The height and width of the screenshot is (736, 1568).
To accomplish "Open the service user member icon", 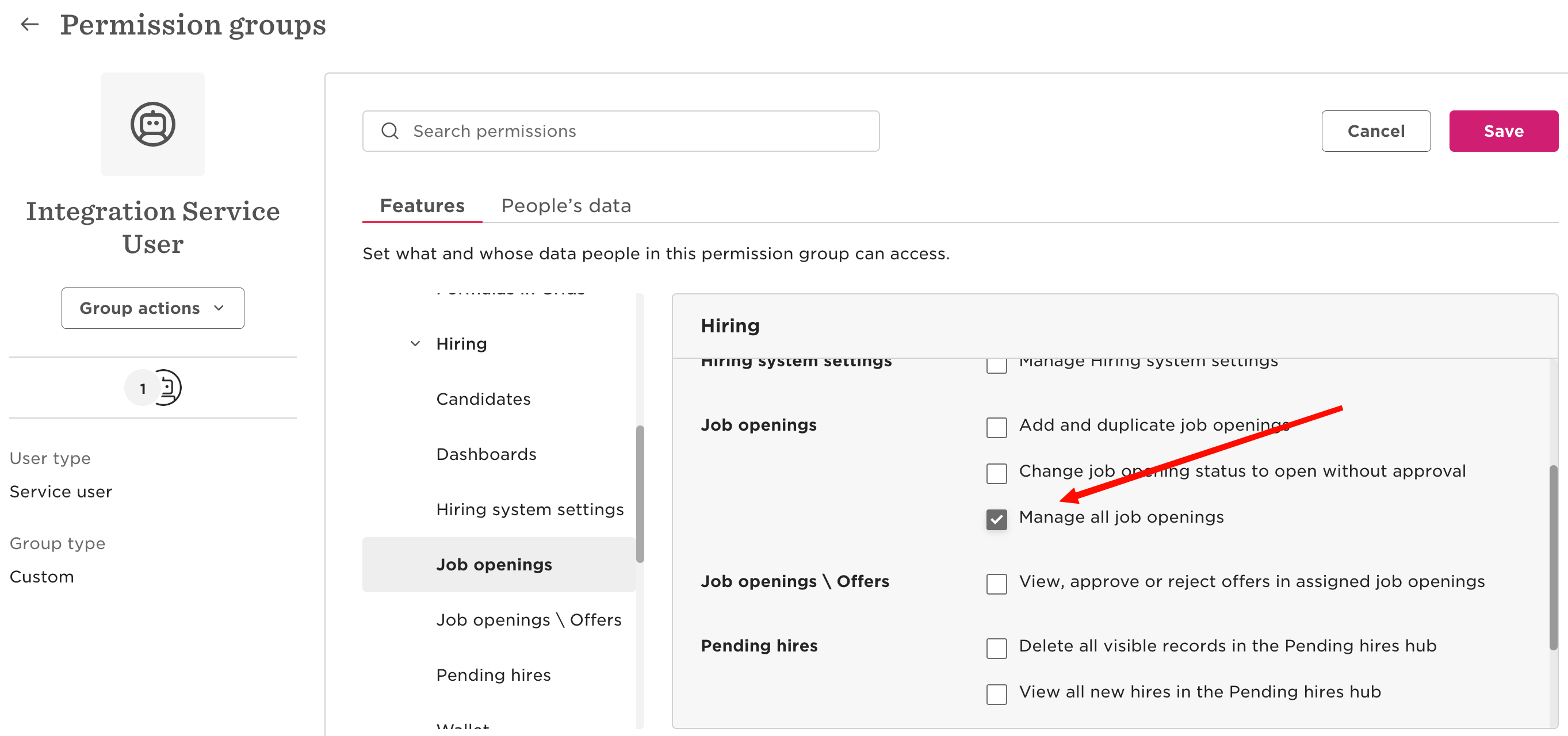I will click(167, 388).
